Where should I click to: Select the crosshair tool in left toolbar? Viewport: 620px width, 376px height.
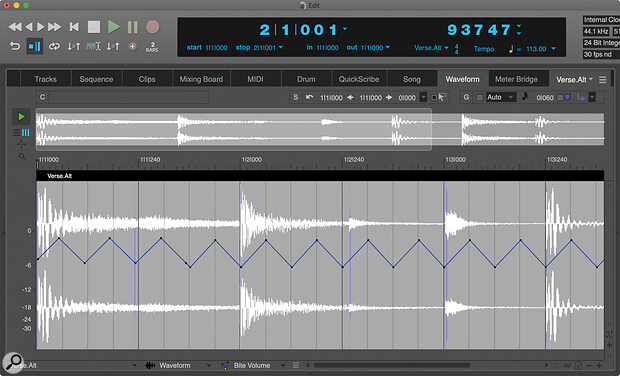pyautogui.click(x=21, y=144)
